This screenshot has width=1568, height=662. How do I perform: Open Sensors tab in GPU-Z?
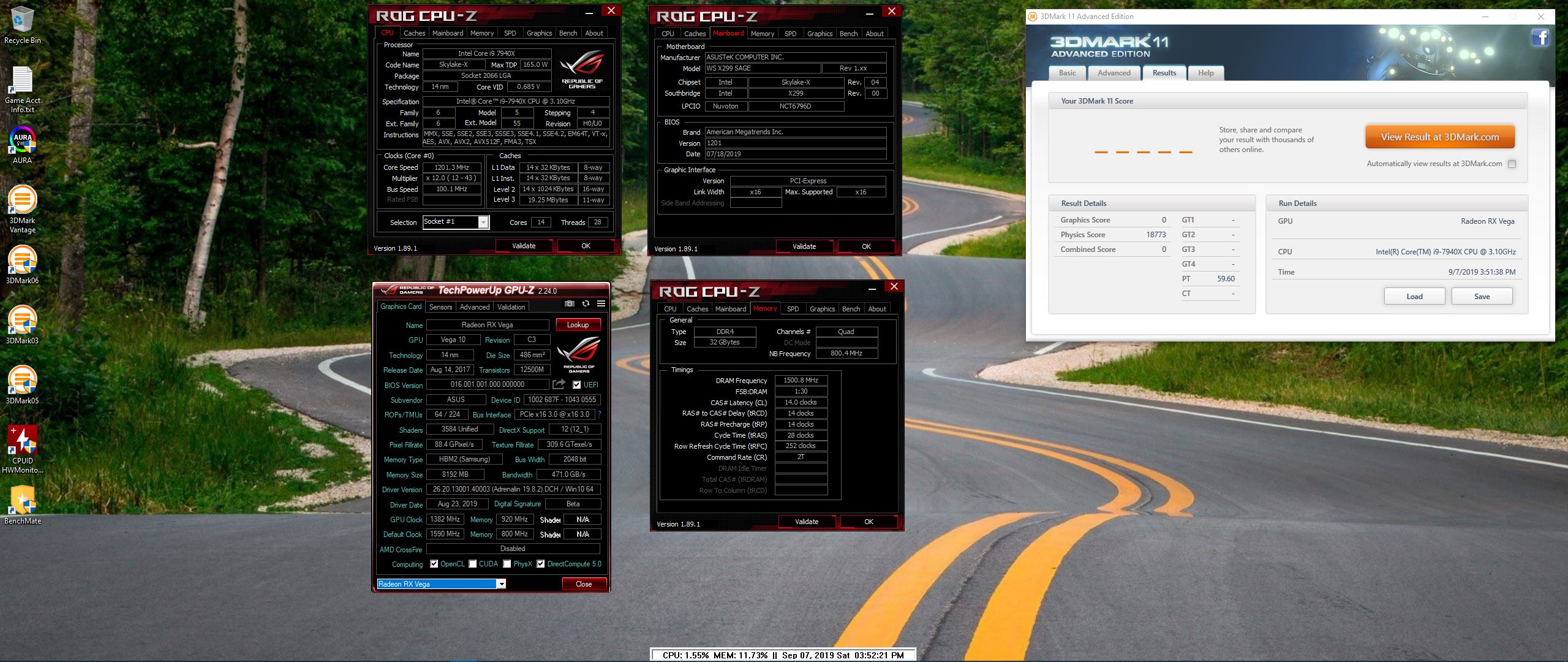tap(440, 307)
